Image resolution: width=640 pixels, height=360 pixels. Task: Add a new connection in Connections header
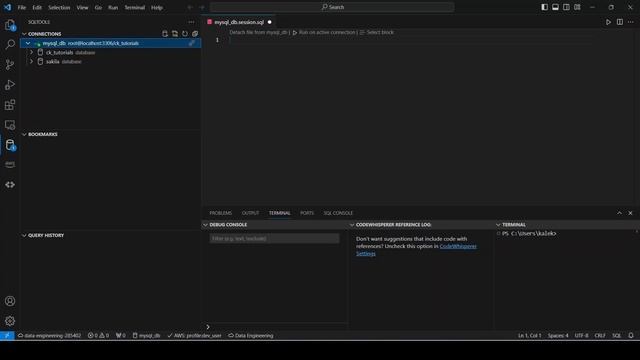(x=165, y=34)
